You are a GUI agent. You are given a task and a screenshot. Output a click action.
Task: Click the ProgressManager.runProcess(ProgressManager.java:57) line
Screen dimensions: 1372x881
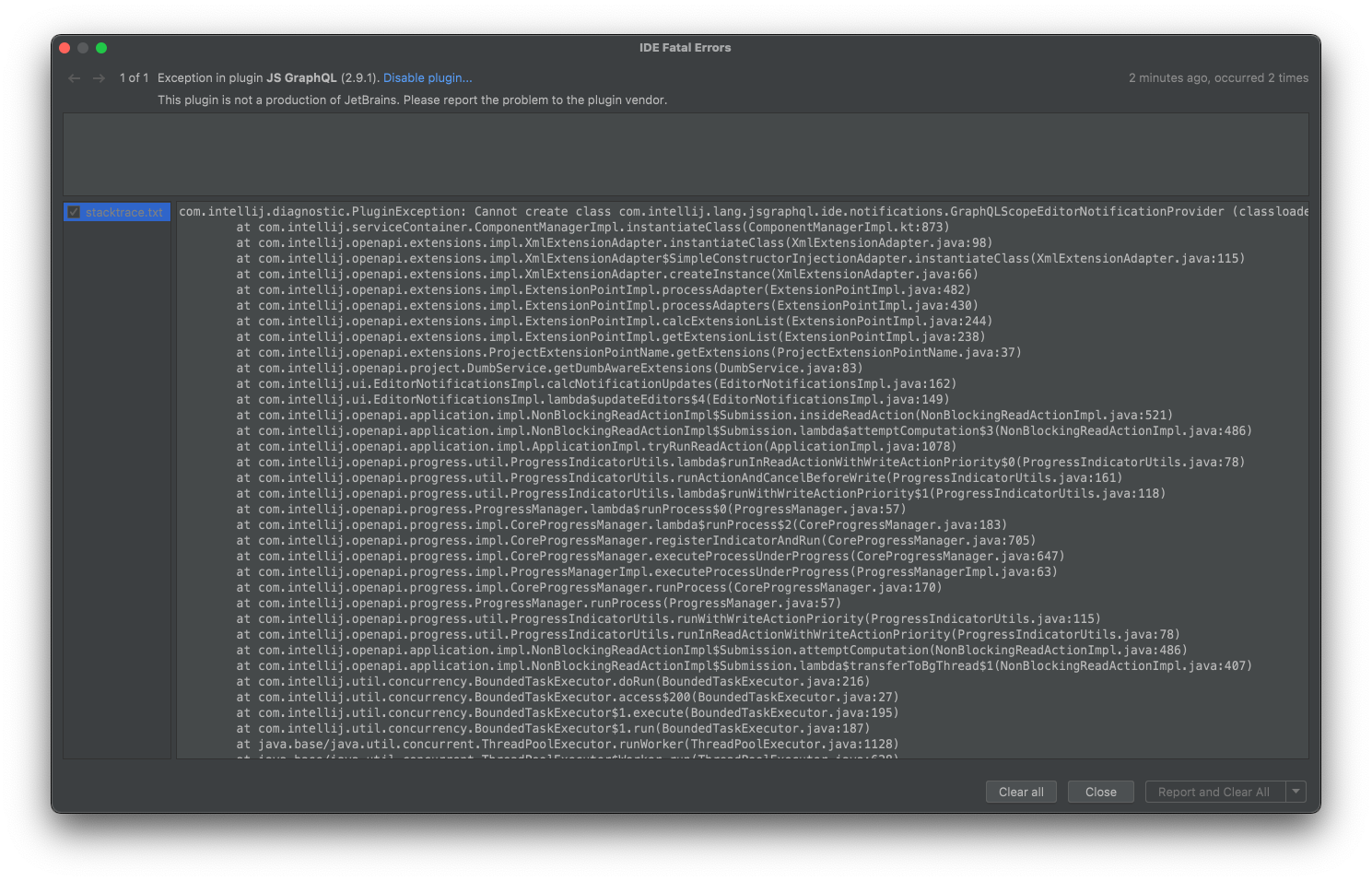point(538,604)
